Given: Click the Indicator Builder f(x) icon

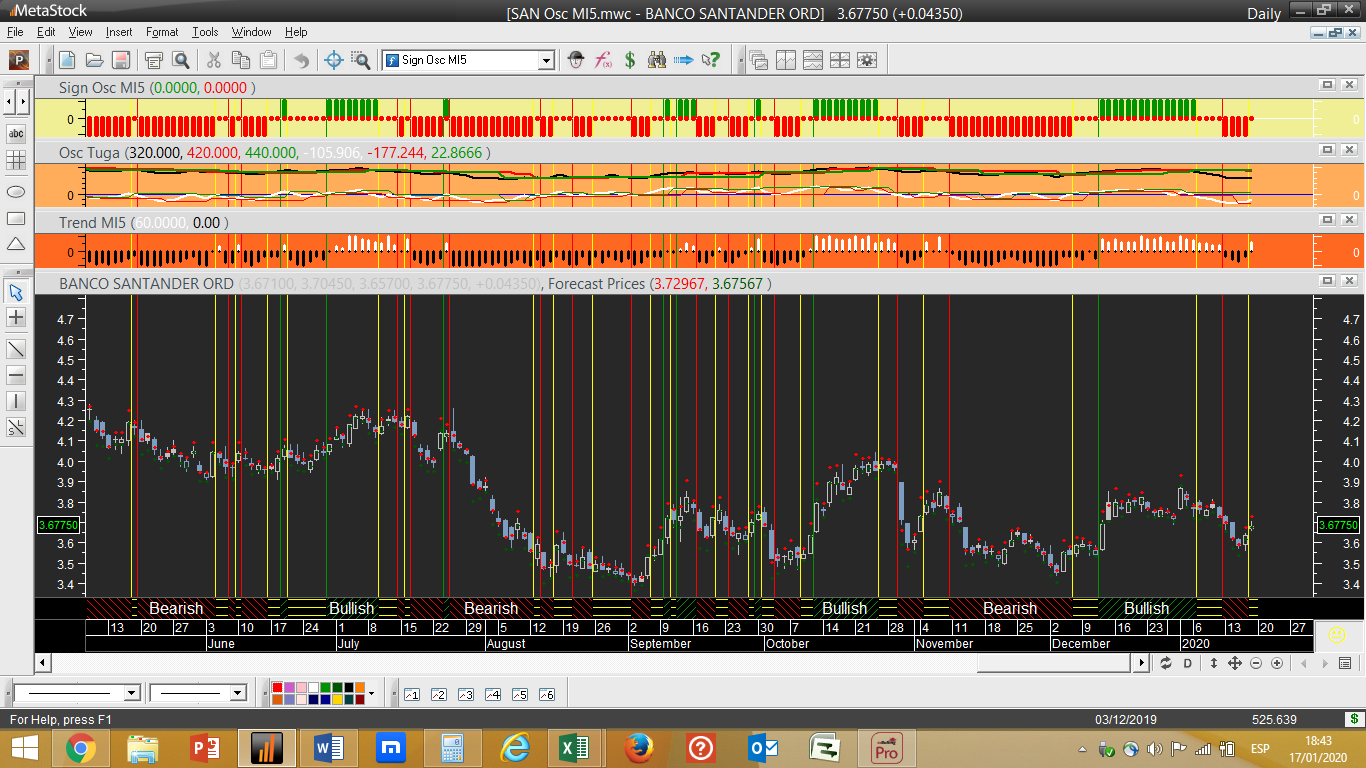Looking at the screenshot, I should 603,60.
